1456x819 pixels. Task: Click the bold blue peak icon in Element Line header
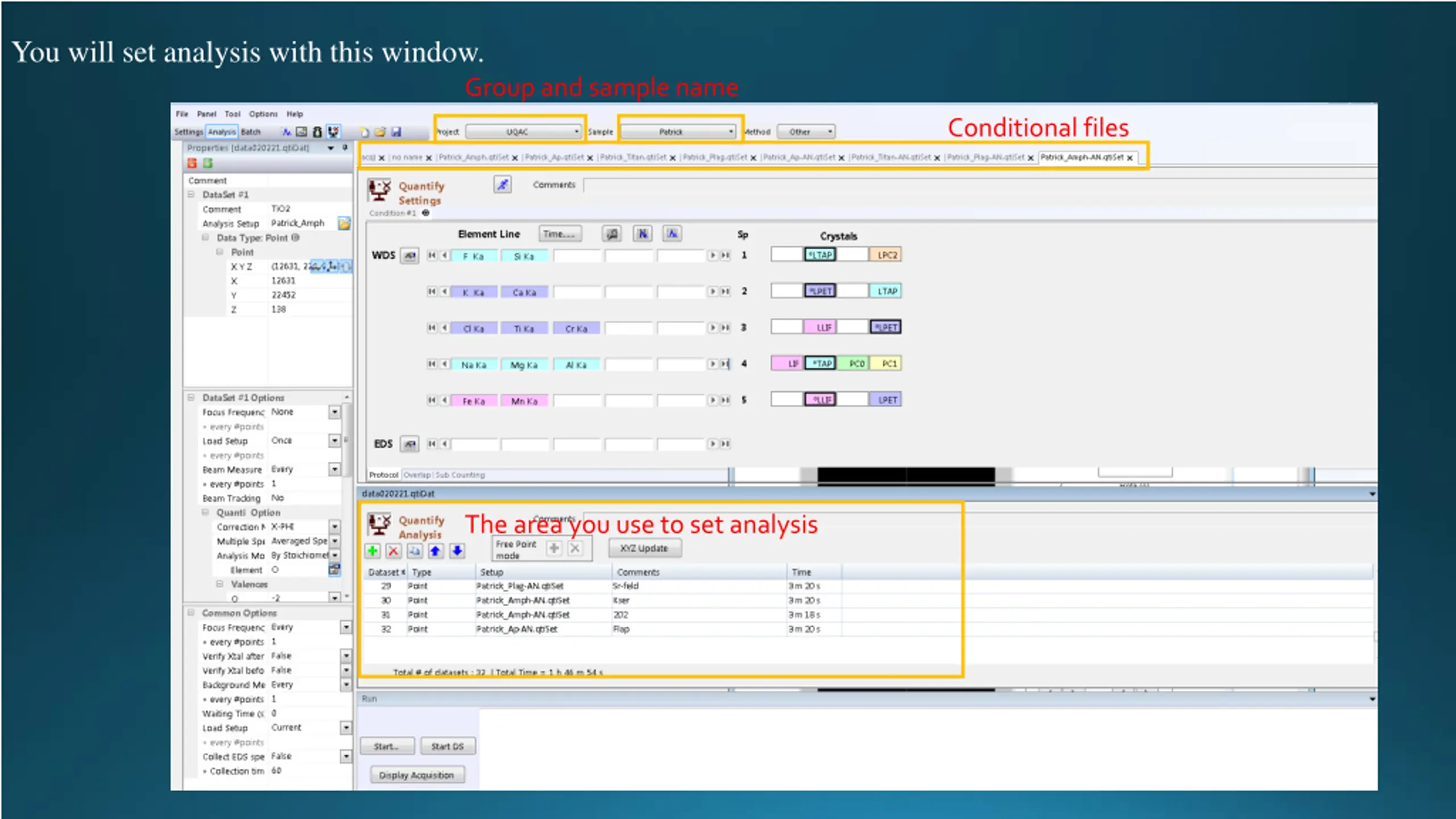click(643, 234)
